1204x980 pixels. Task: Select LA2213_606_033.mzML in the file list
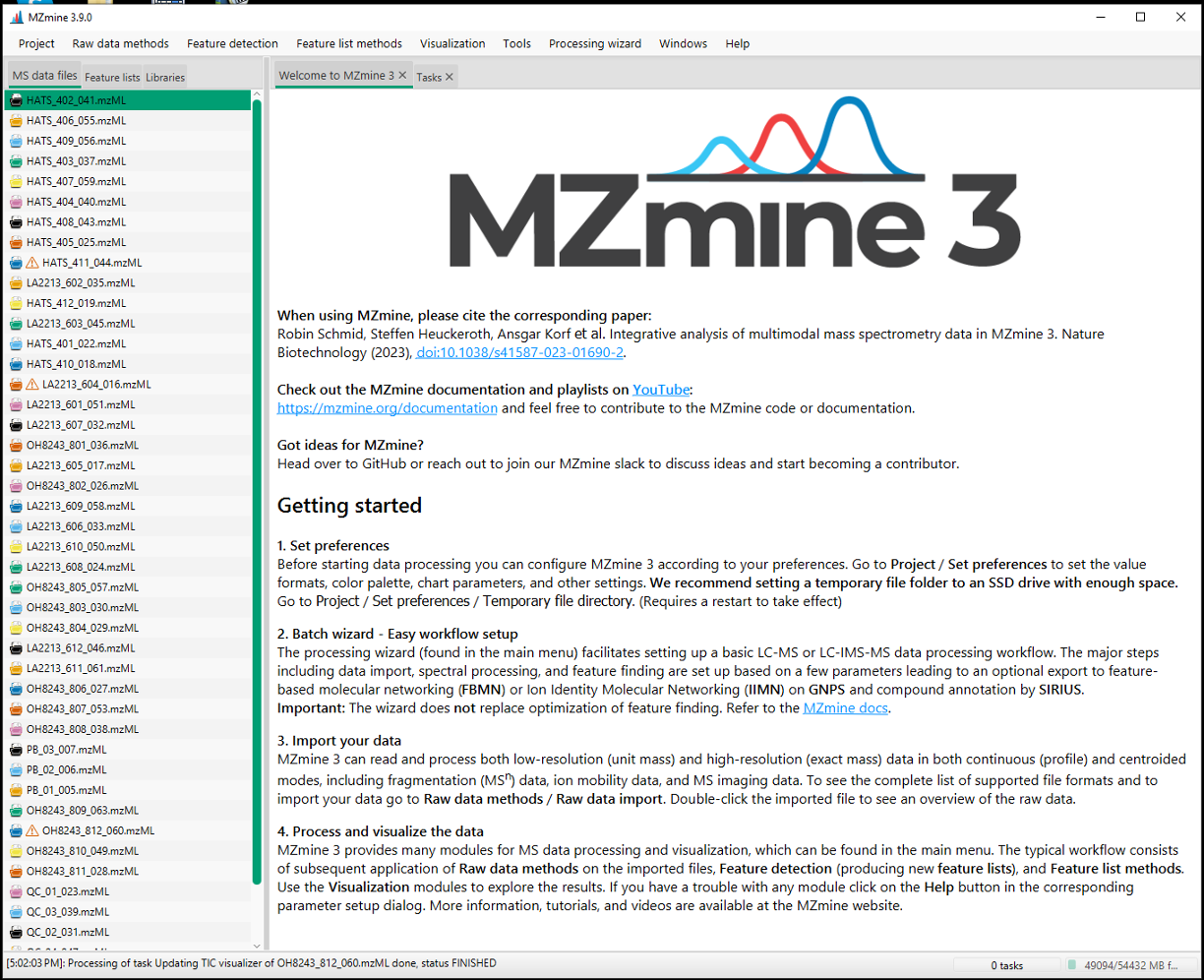point(128,526)
